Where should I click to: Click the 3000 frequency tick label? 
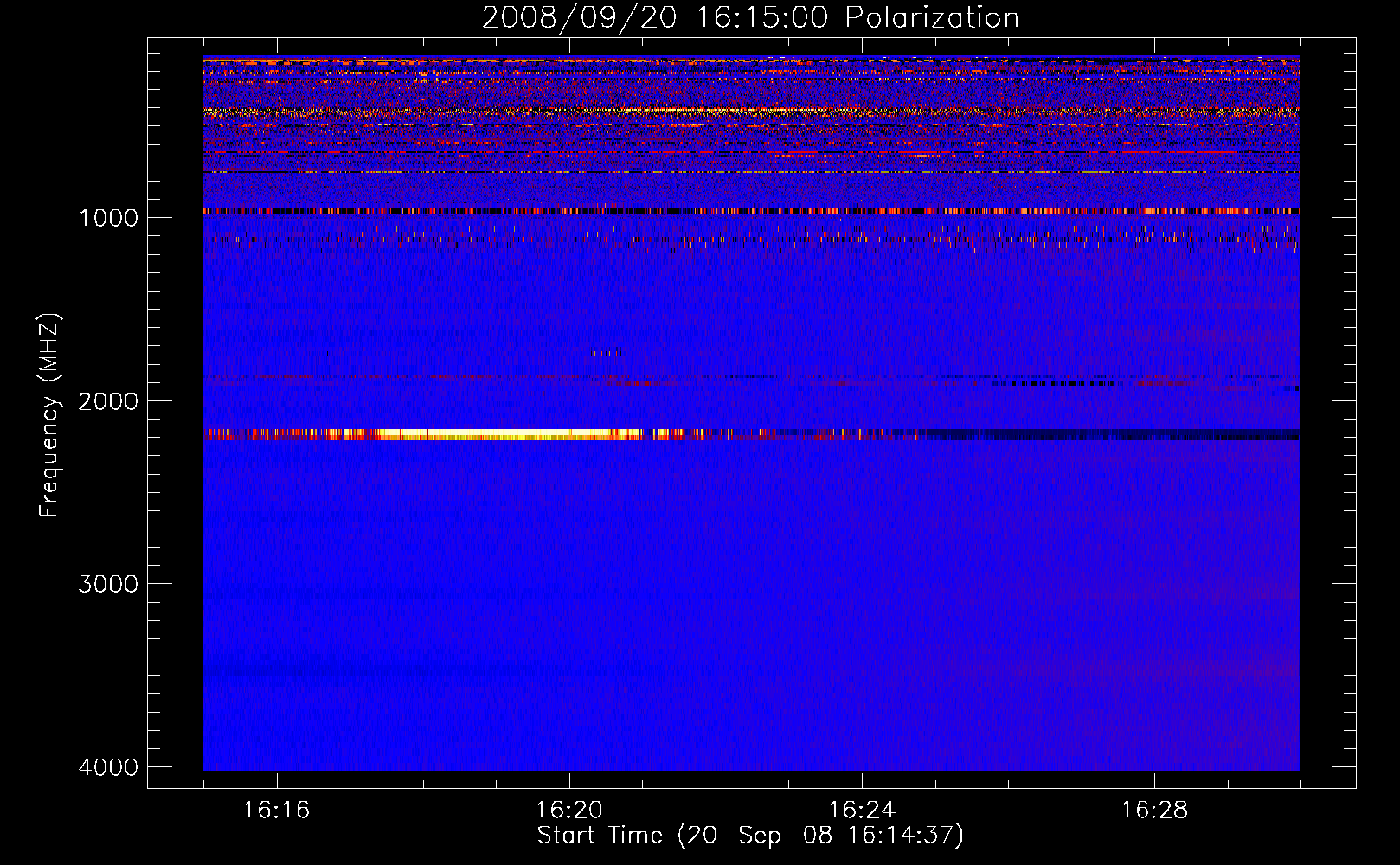click(x=108, y=584)
